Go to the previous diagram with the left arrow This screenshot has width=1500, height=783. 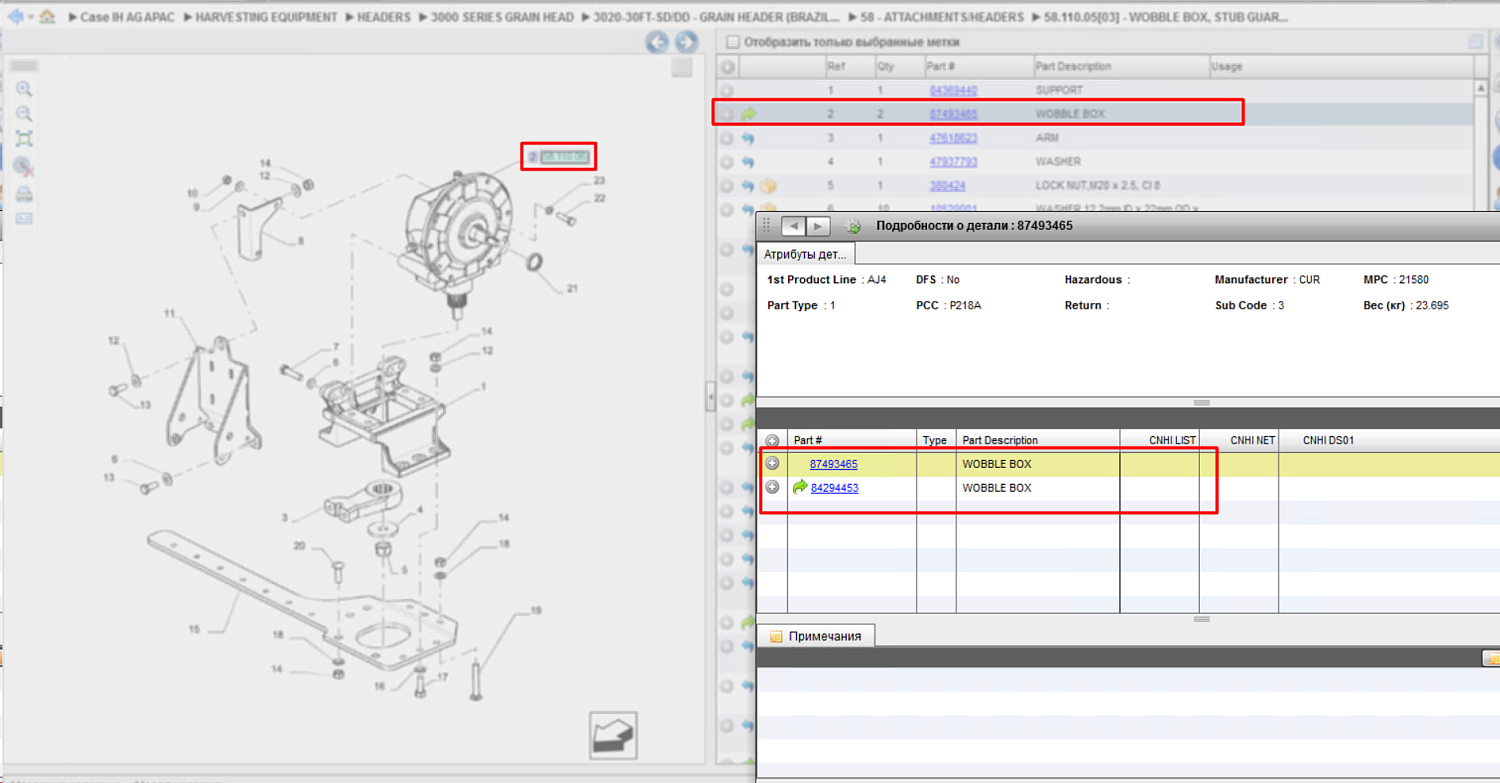[657, 42]
